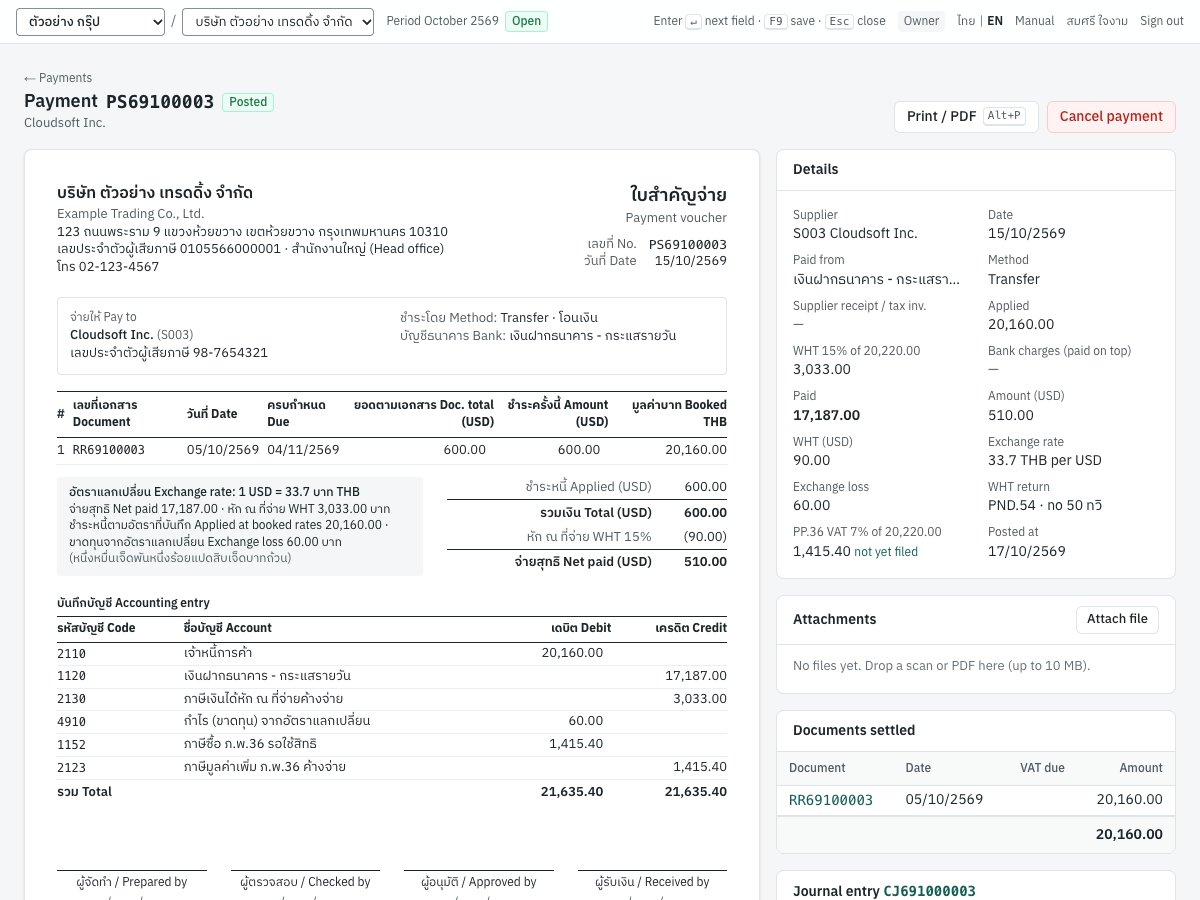Click the F9 save shortcut key hint
The height and width of the screenshot is (900, 1200).
(776, 21)
